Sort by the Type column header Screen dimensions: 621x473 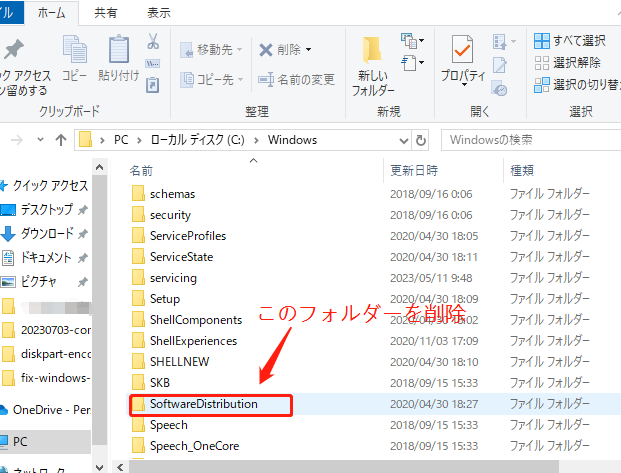coord(522,171)
